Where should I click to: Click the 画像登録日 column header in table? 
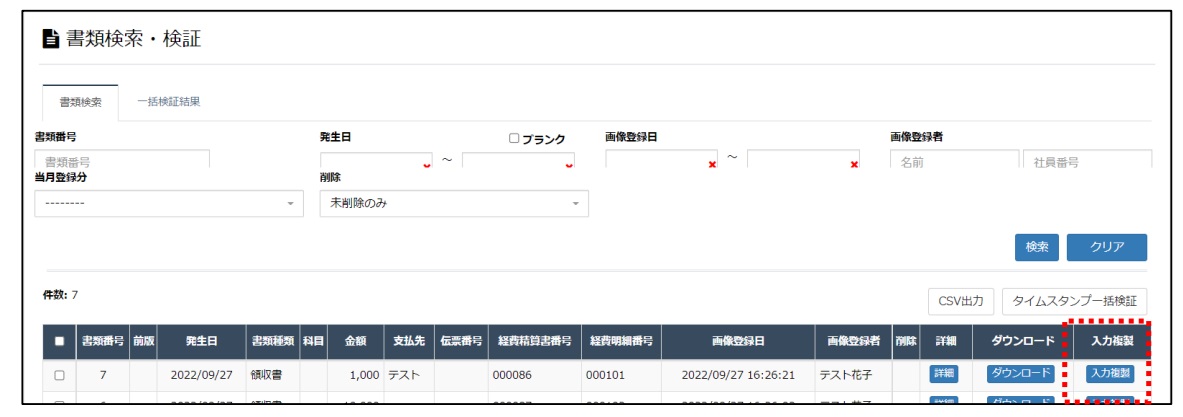click(738, 341)
